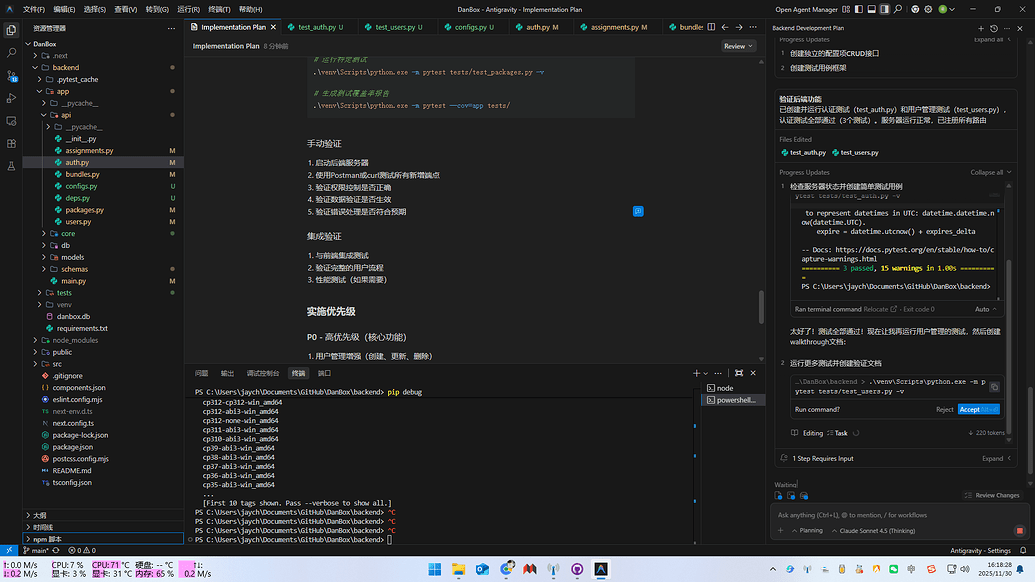The image size is (1035, 582).
Task: Click the editor vertical scrollbar thumb
Action: click(761, 307)
